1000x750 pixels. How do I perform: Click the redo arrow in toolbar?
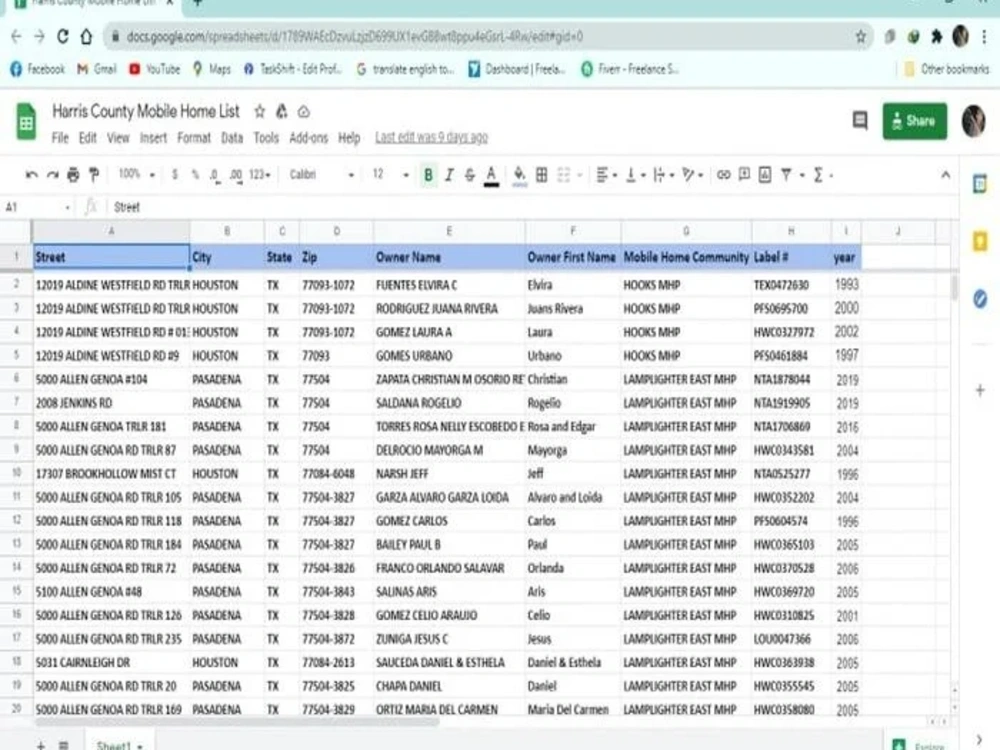pos(52,175)
